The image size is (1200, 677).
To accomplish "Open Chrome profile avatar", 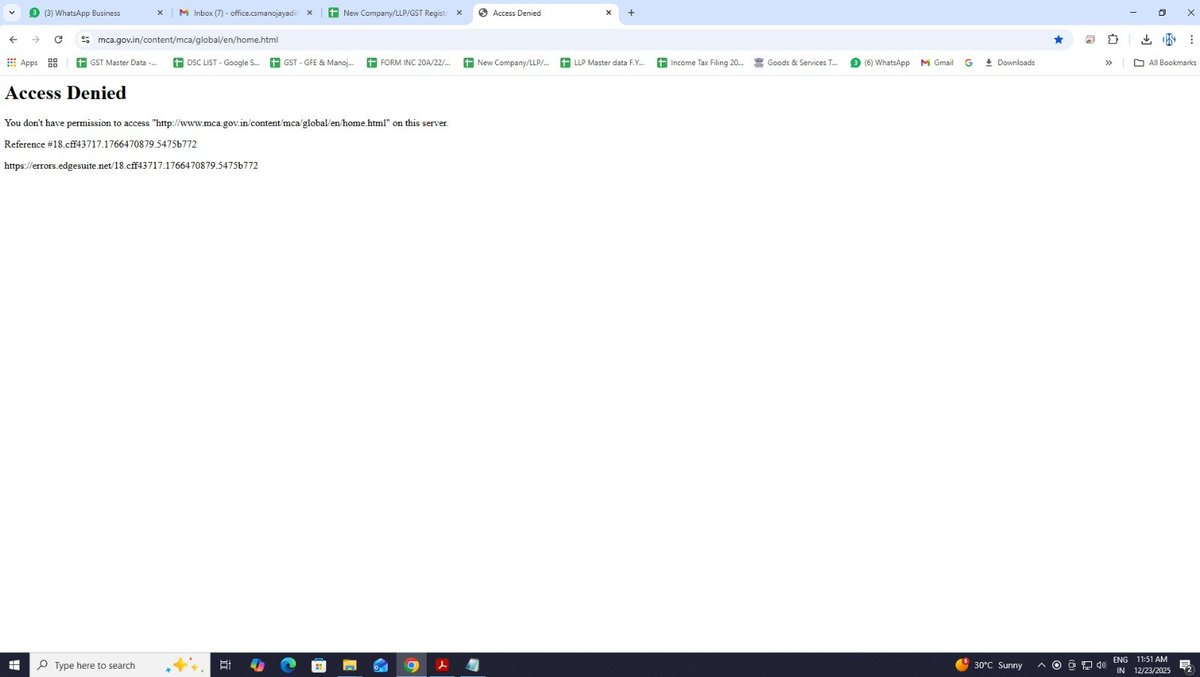I will tap(1169, 39).
